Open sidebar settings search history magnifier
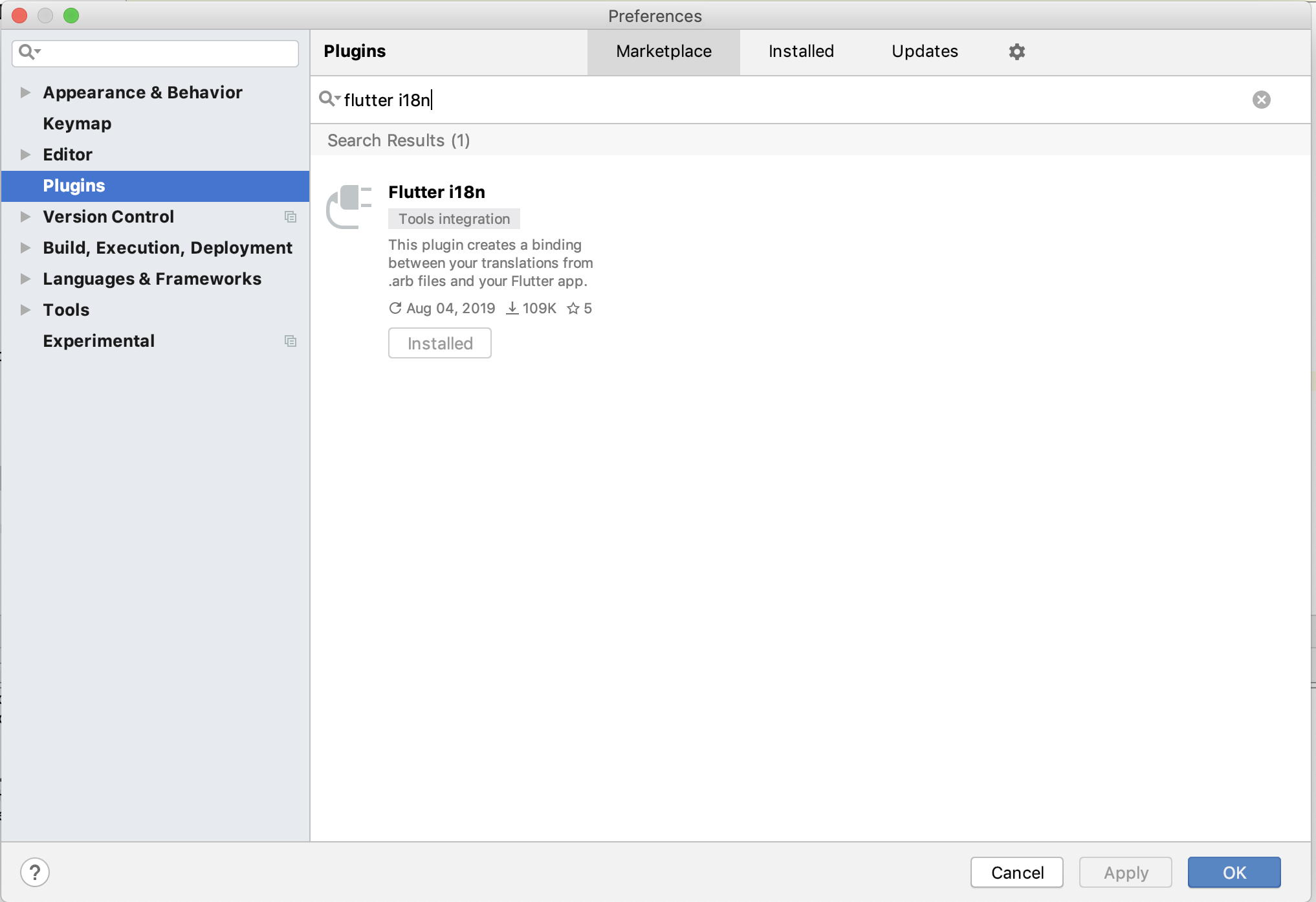This screenshot has height=902, width=1316. pyautogui.click(x=29, y=52)
